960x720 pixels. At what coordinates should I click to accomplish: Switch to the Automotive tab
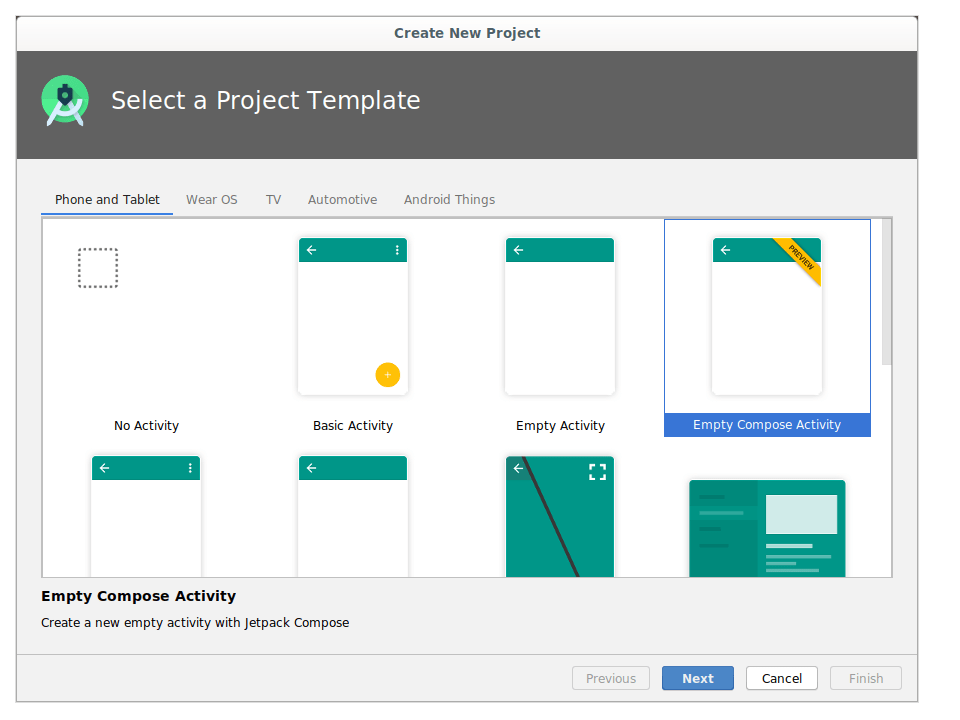pos(342,200)
